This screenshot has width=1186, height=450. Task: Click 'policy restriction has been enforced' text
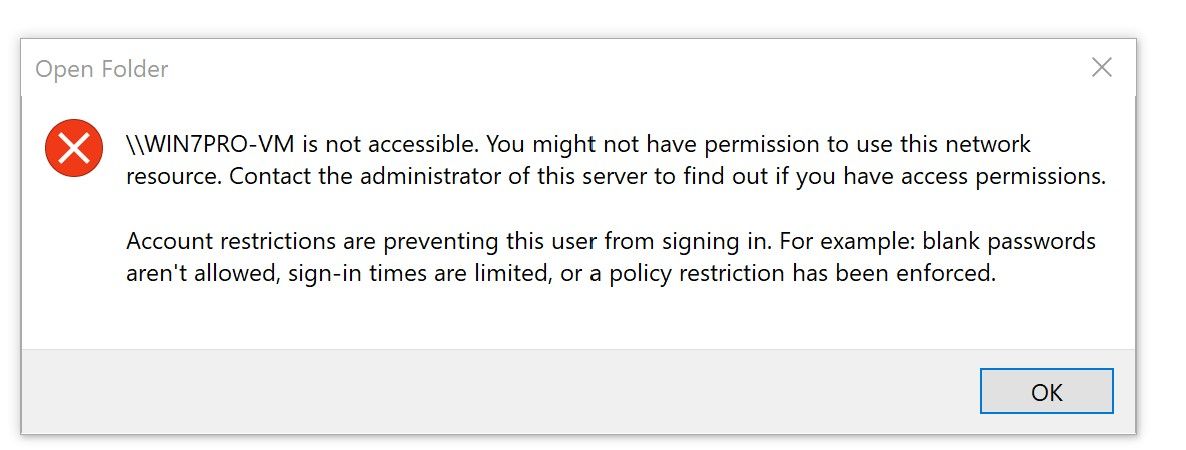point(801,273)
